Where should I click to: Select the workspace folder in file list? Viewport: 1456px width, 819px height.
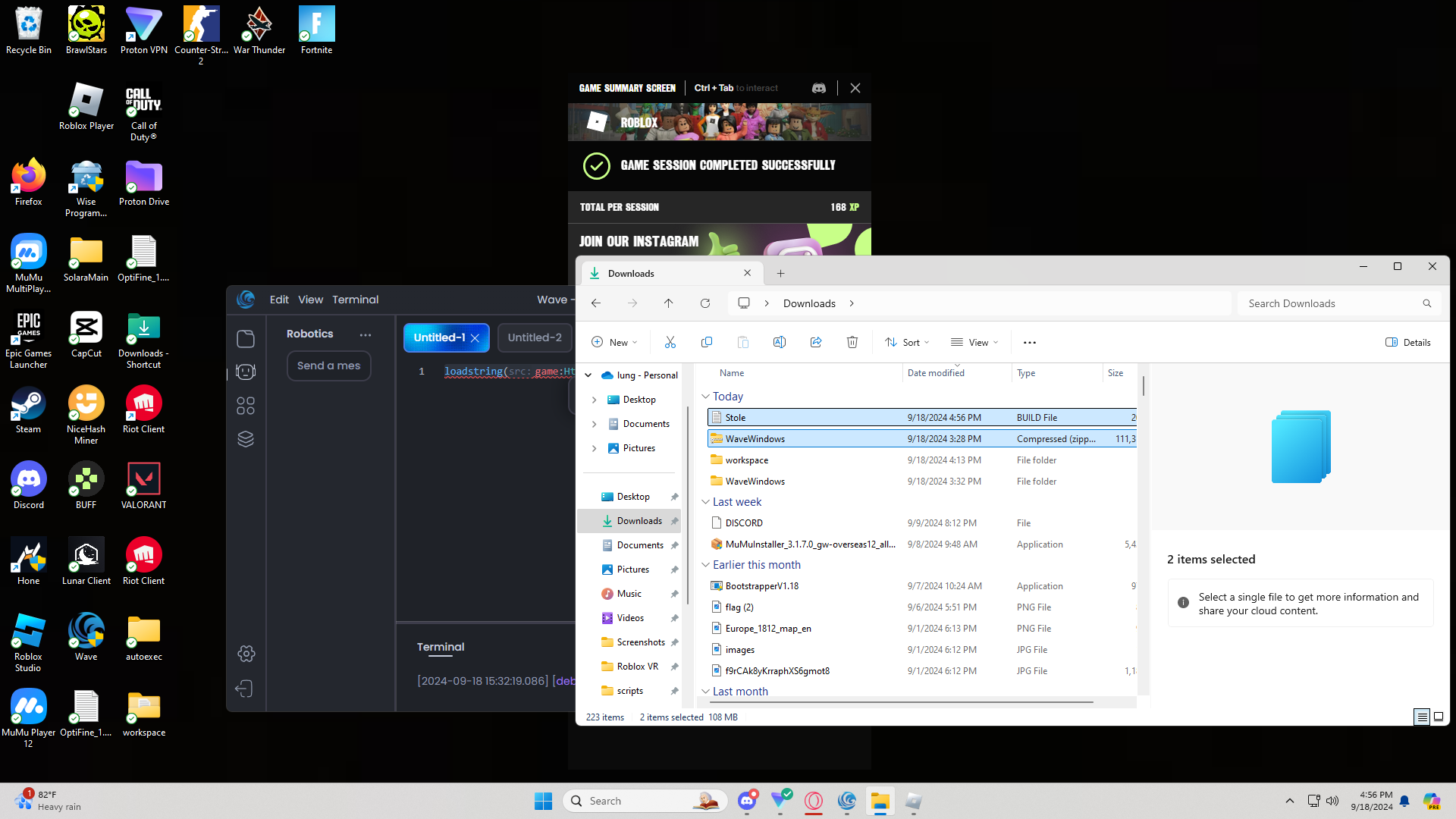[x=746, y=460]
